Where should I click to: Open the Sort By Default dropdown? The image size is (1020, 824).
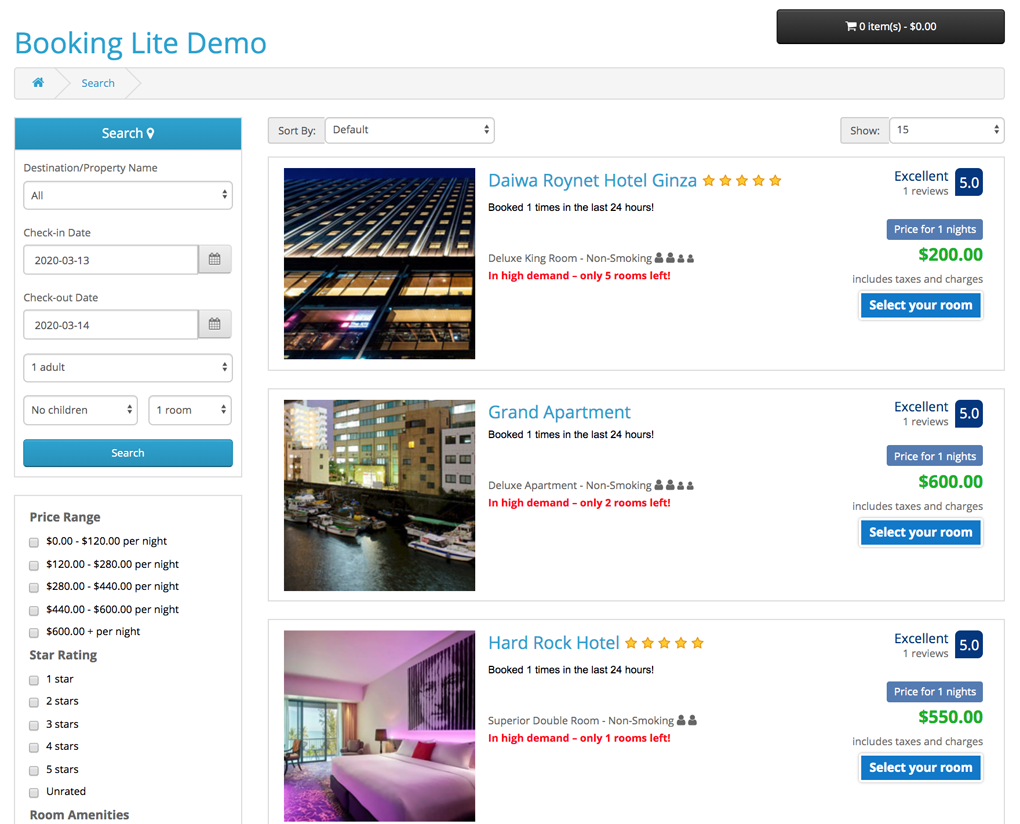[410, 130]
